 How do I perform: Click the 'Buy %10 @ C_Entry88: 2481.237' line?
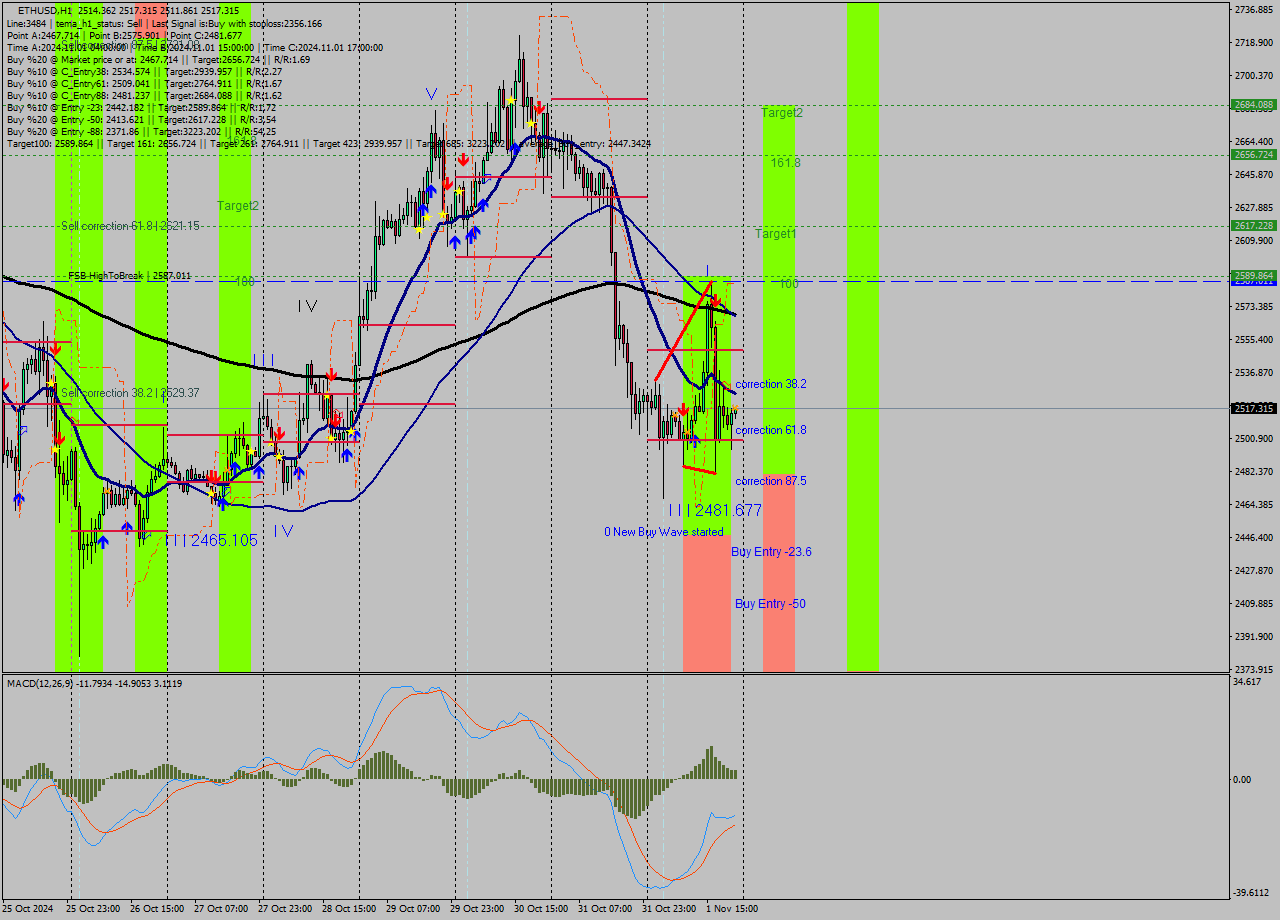point(144,96)
